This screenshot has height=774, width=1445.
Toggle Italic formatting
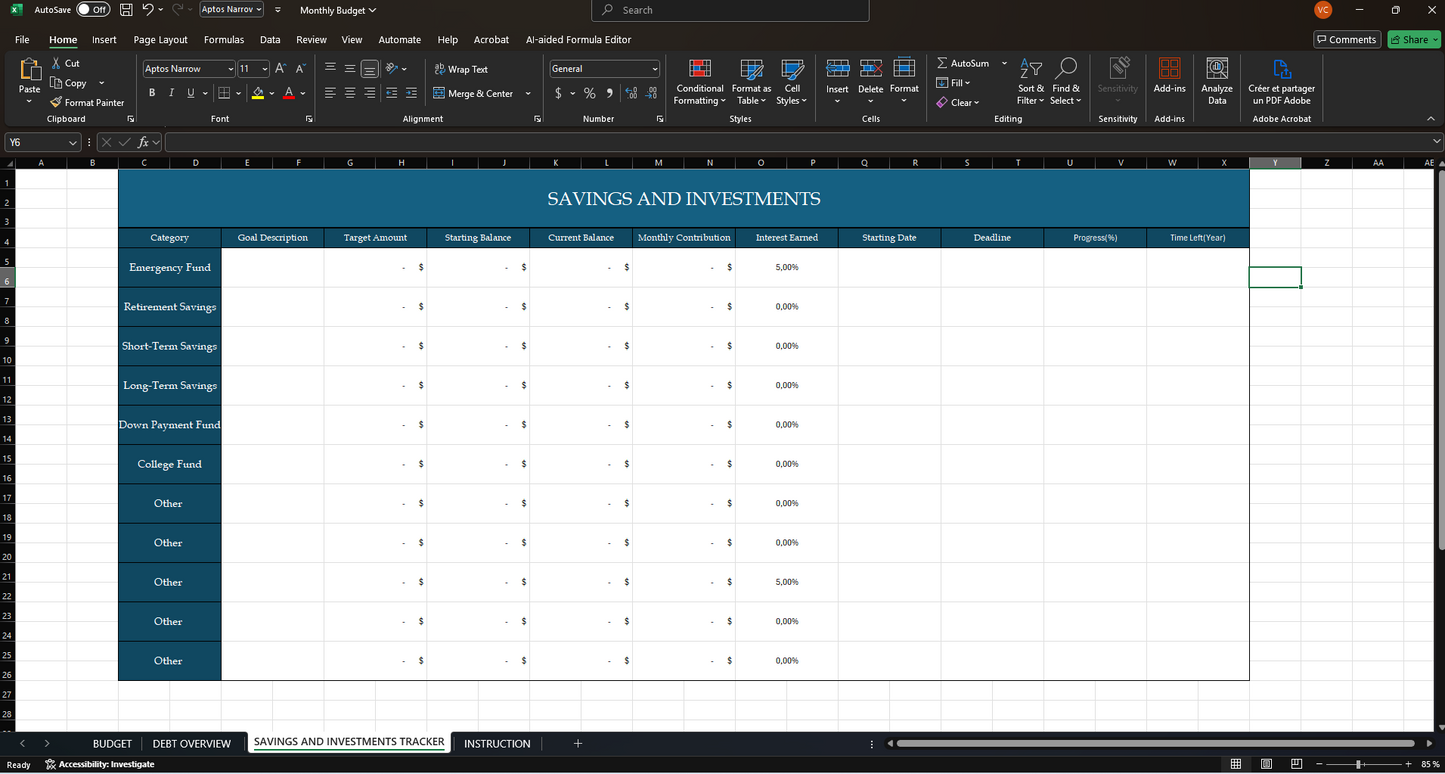pyautogui.click(x=171, y=93)
